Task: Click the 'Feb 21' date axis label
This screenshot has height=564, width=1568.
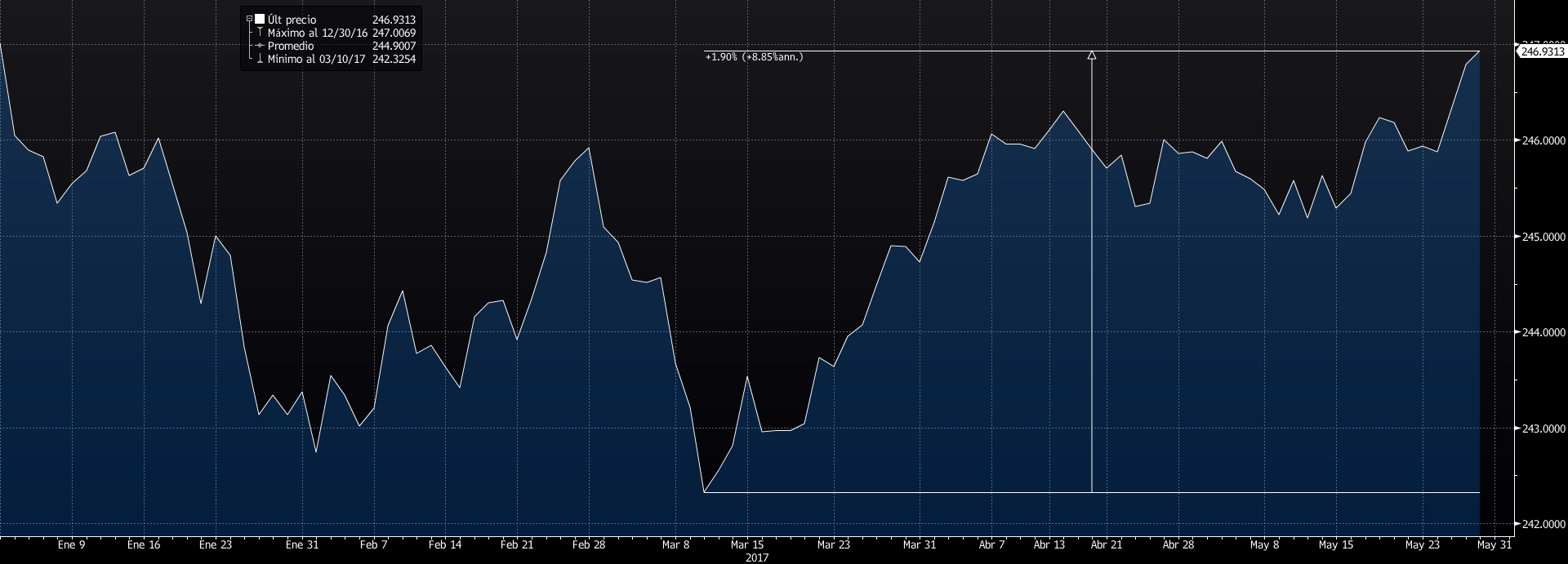Action: coord(517,545)
